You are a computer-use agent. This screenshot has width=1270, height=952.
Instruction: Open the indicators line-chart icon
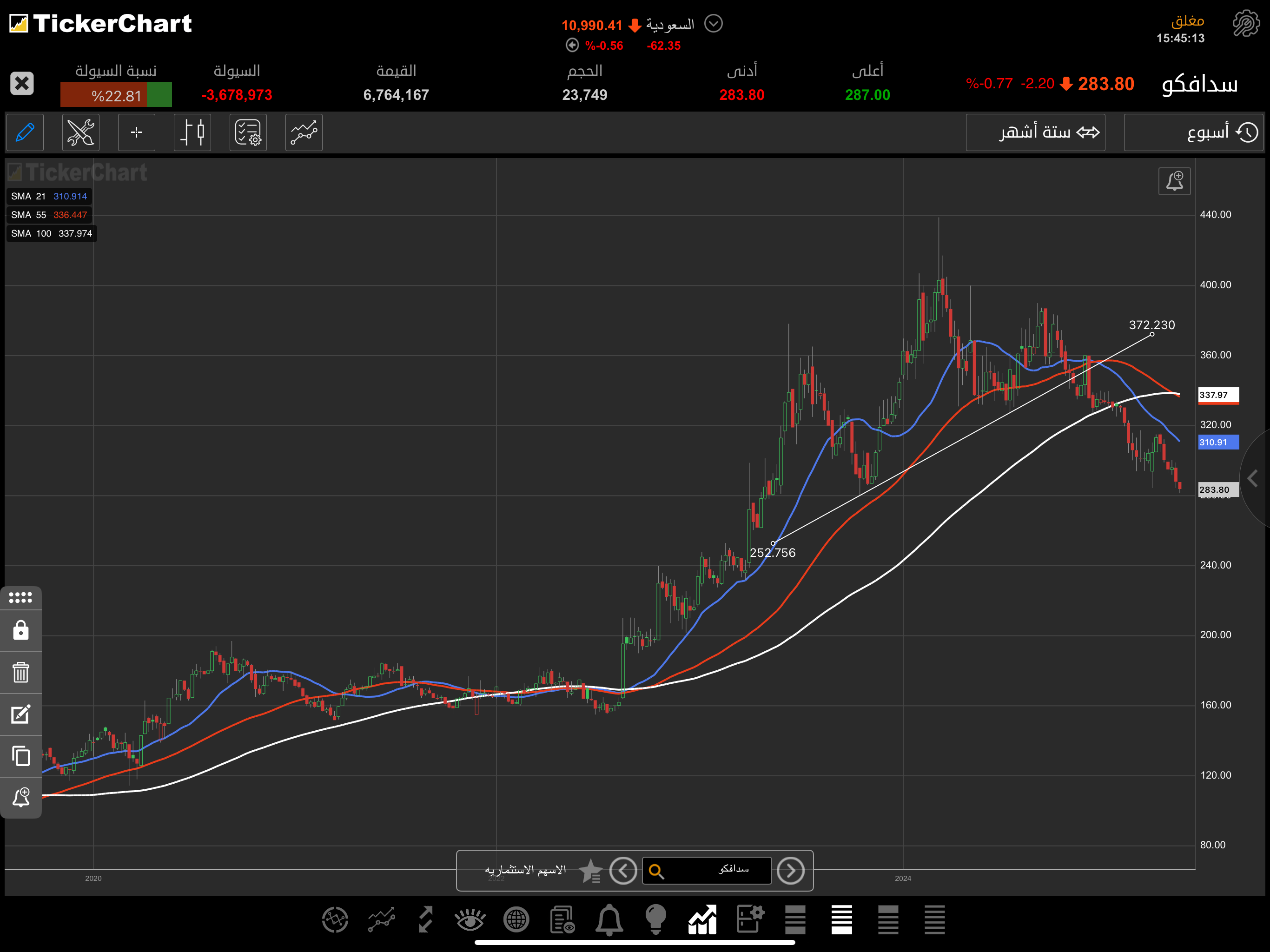(304, 132)
